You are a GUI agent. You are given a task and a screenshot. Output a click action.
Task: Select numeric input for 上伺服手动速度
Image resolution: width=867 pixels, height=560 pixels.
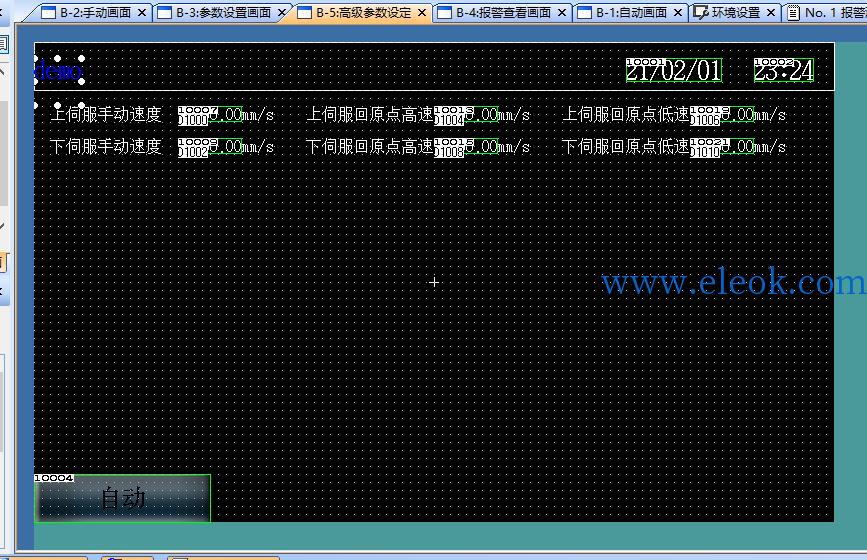[x=210, y=115]
